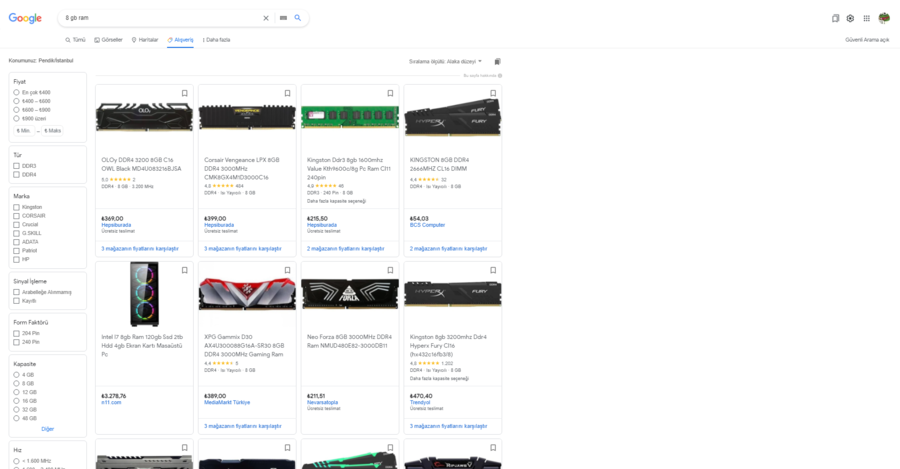
Task: Bookmark the XPG Gammix D30 item
Action: point(287,270)
